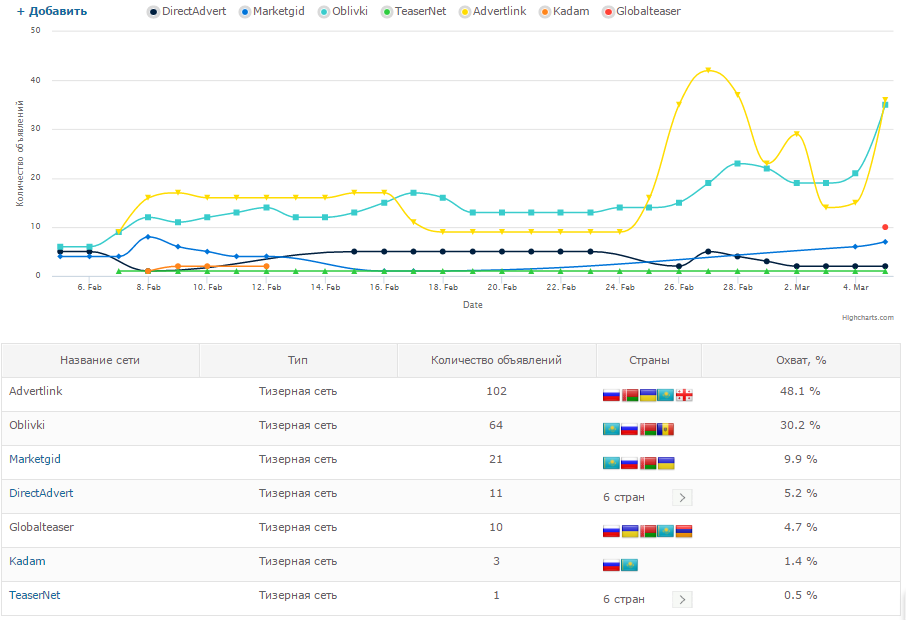Toggle Marketgid series in chart legend
906x620 pixels.
272,12
